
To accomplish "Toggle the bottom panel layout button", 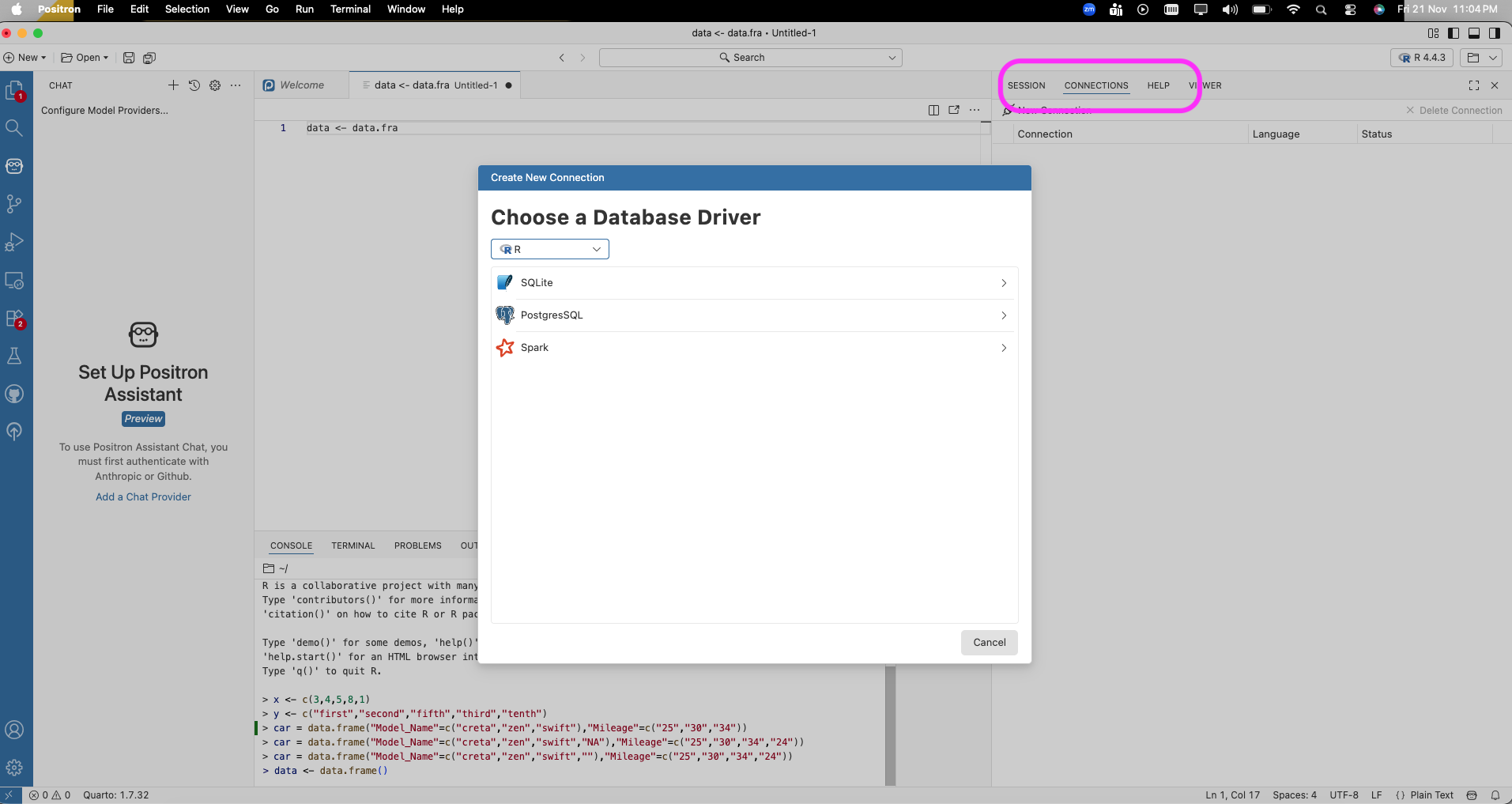I will click(x=1474, y=33).
